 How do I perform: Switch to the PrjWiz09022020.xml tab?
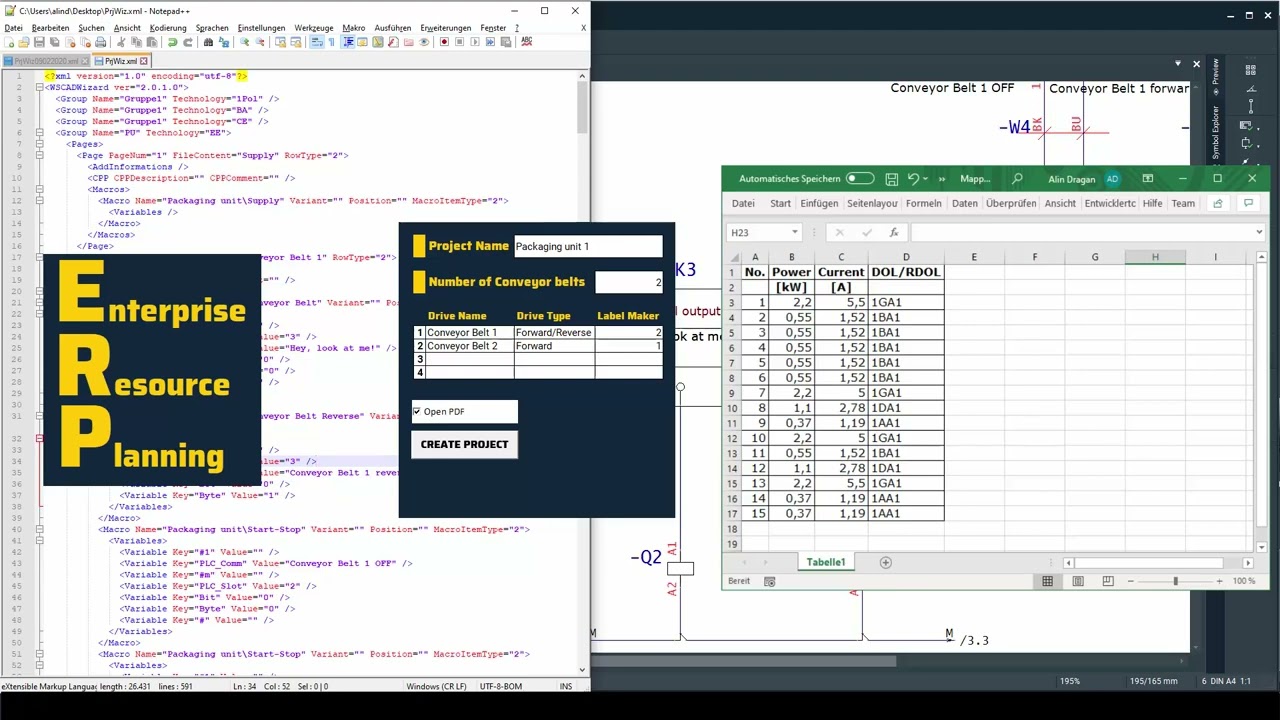[x=46, y=61]
